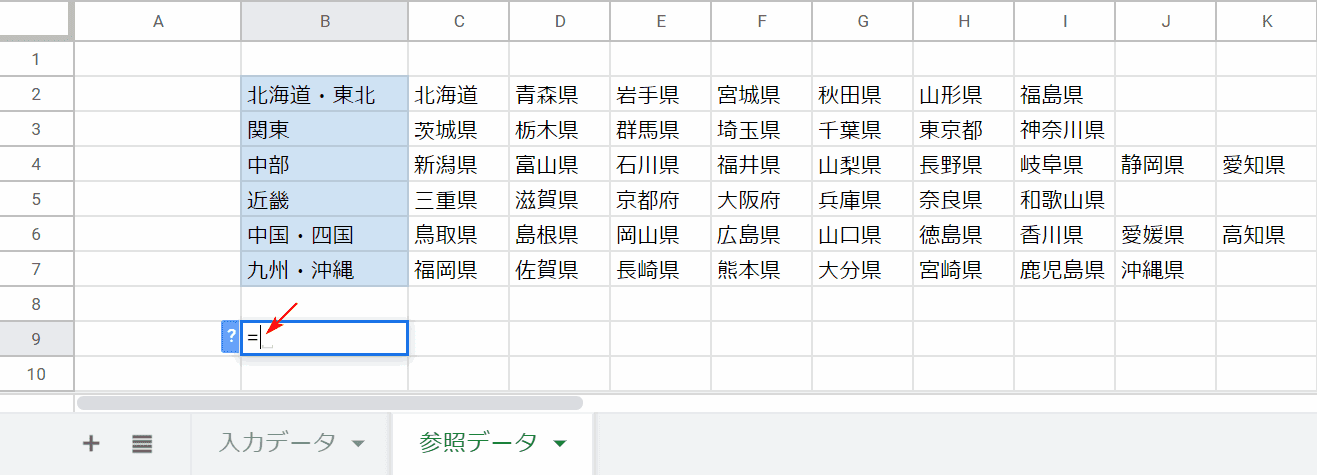Click cell containing 北海道・東北
This screenshot has height=475, width=1317.
324,95
